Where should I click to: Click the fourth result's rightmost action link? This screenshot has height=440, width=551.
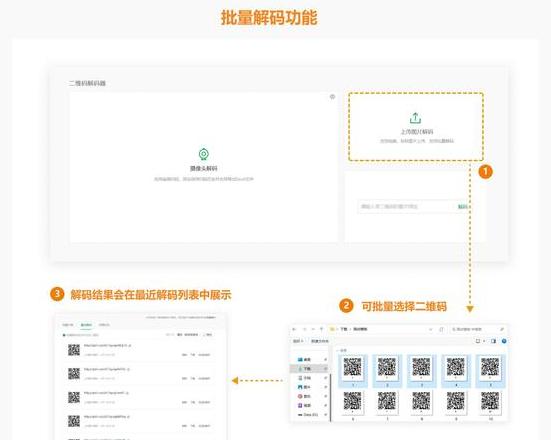(x=204, y=426)
